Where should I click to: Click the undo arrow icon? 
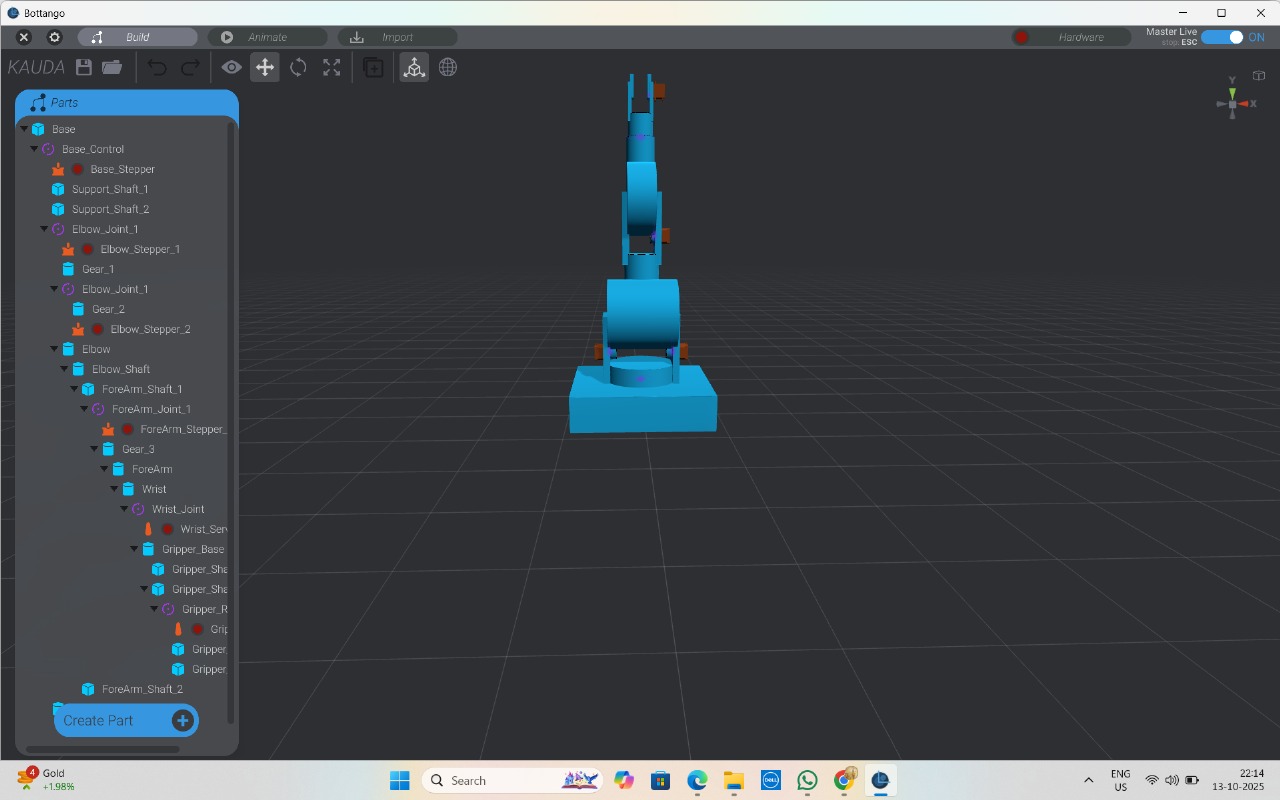click(x=157, y=67)
